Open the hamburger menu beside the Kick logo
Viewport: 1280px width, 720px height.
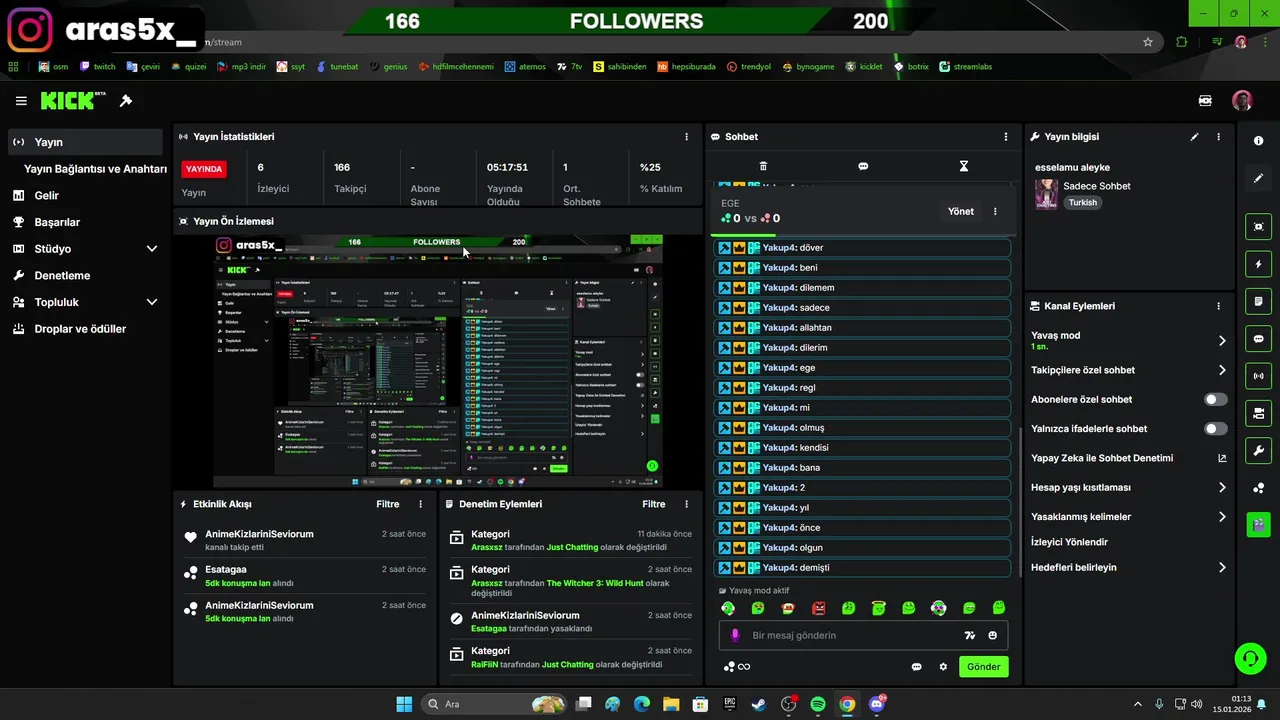click(21, 101)
